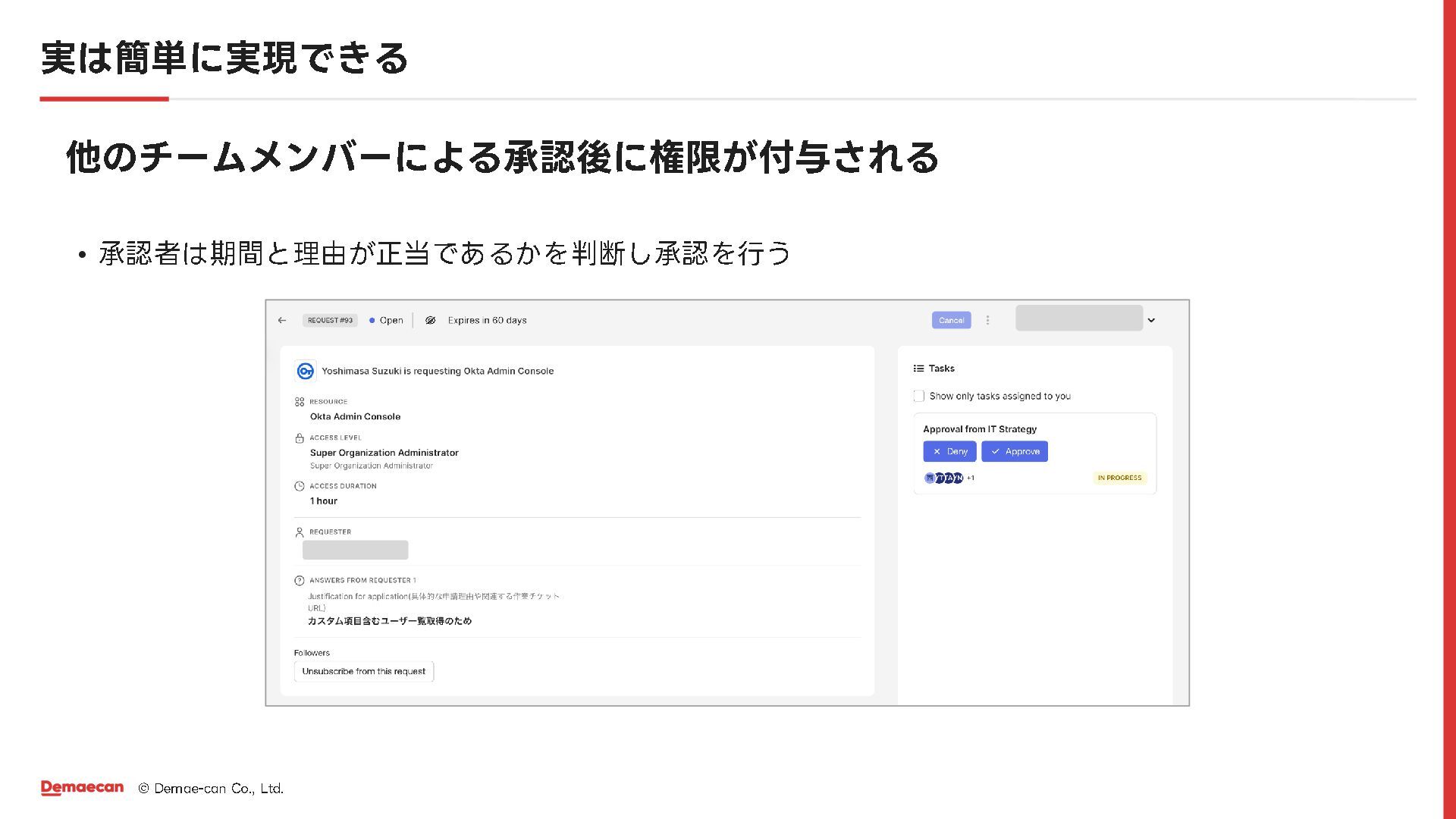Click the Okta app logo icon
Viewport: 1456px width, 819px height.
(x=305, y=371)
